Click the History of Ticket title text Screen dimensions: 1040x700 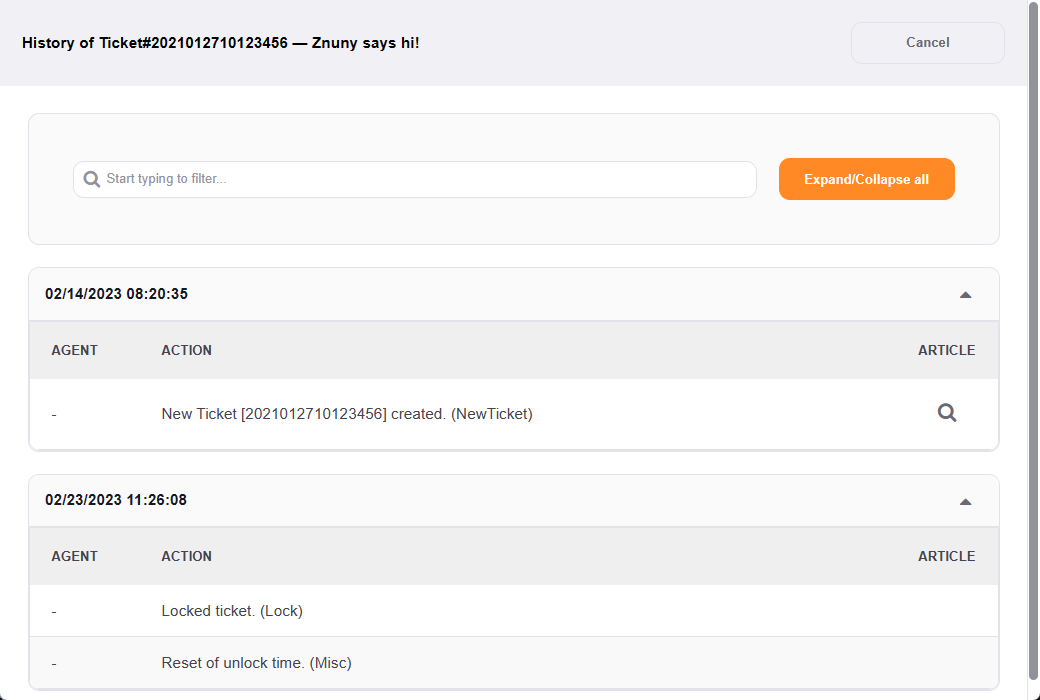220,43
